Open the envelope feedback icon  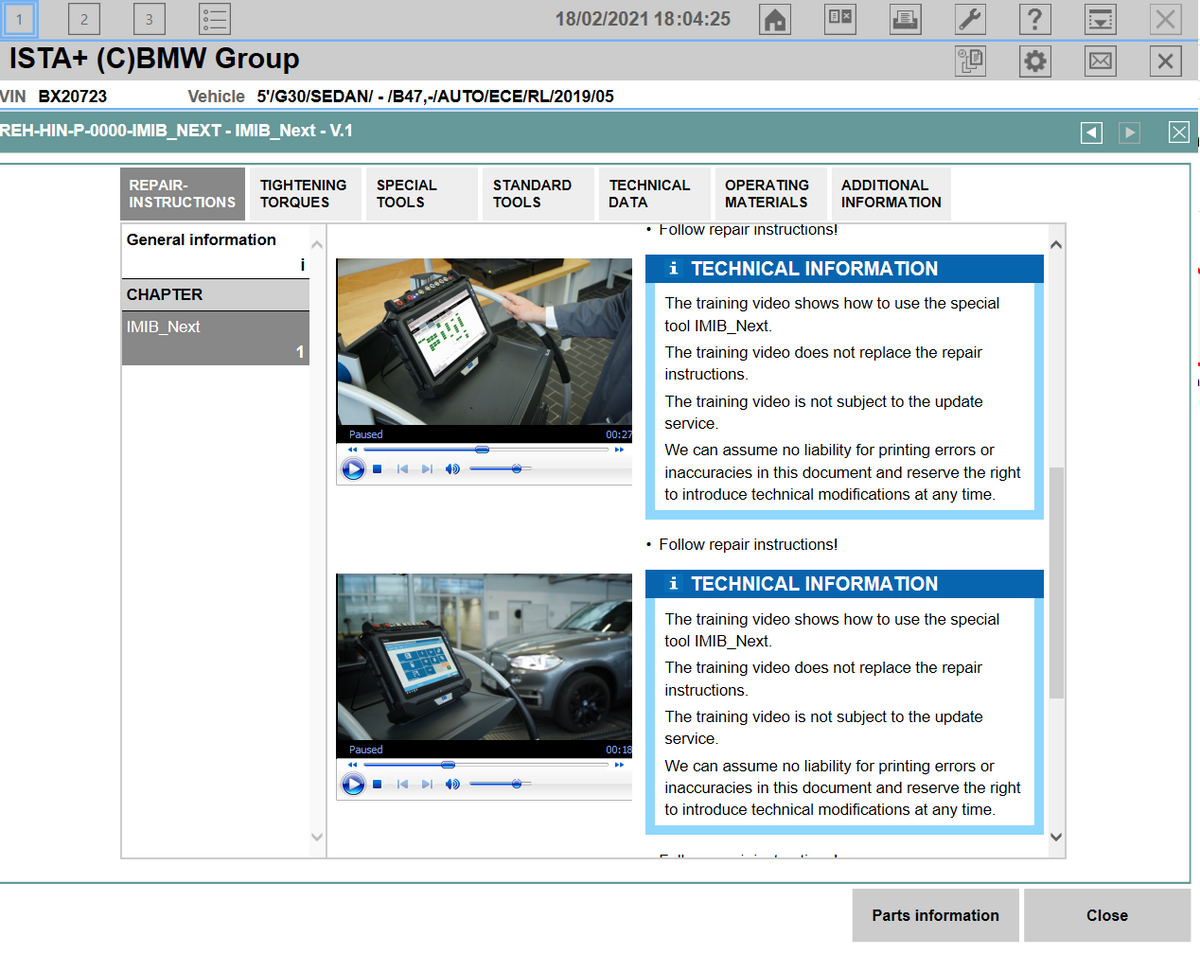pos(1100,61)
